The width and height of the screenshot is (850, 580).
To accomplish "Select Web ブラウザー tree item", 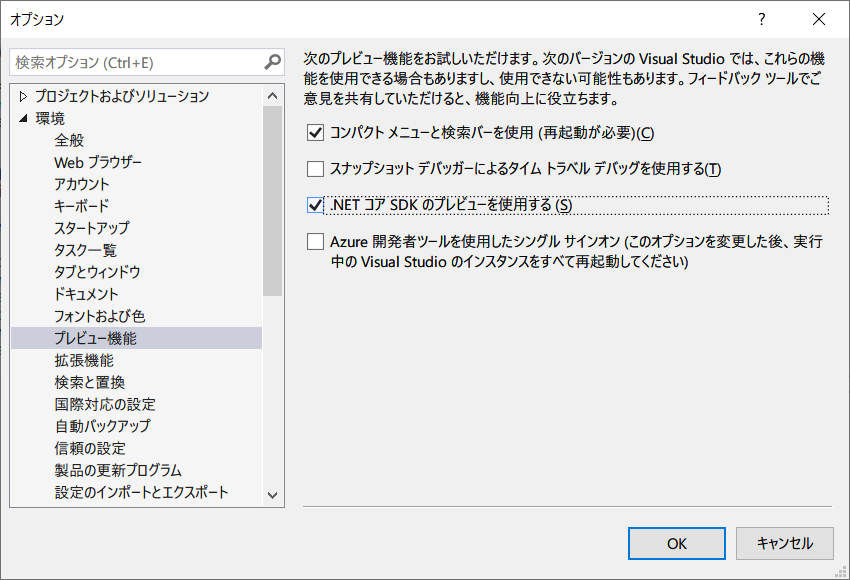I will [x=98, y=162].
